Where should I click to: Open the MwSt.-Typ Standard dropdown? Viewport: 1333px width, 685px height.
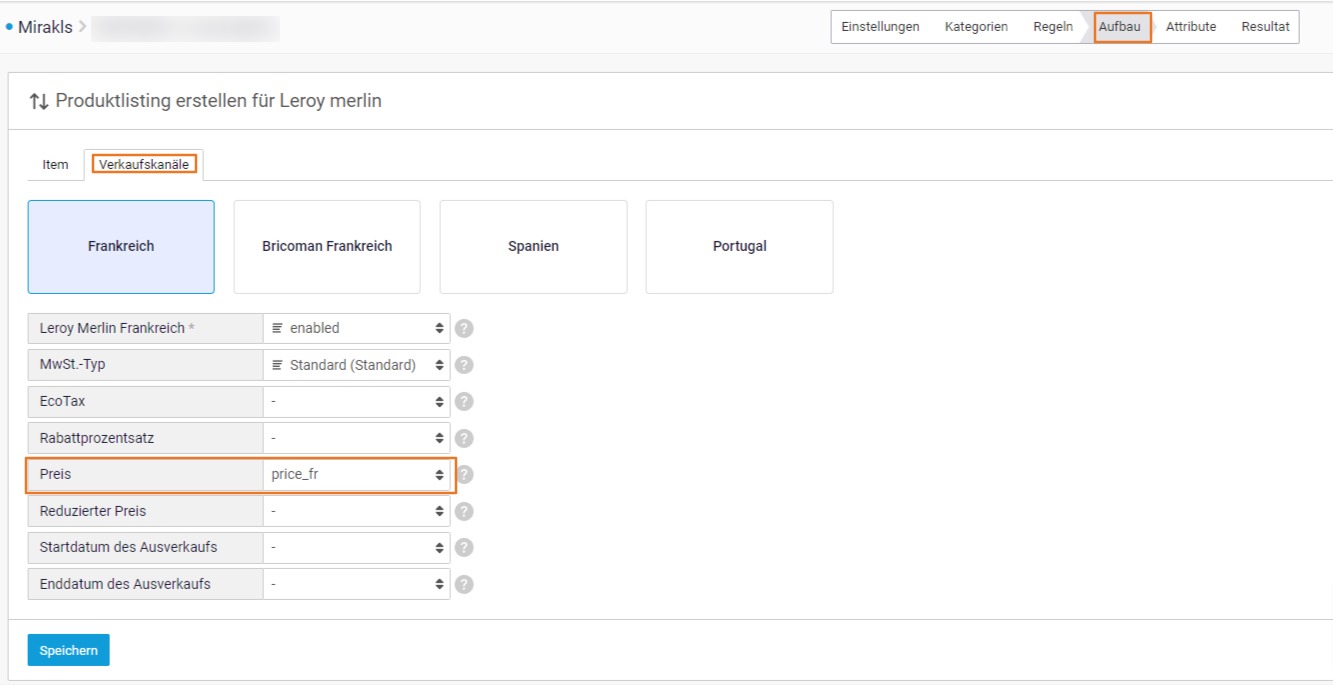point(357,365)
